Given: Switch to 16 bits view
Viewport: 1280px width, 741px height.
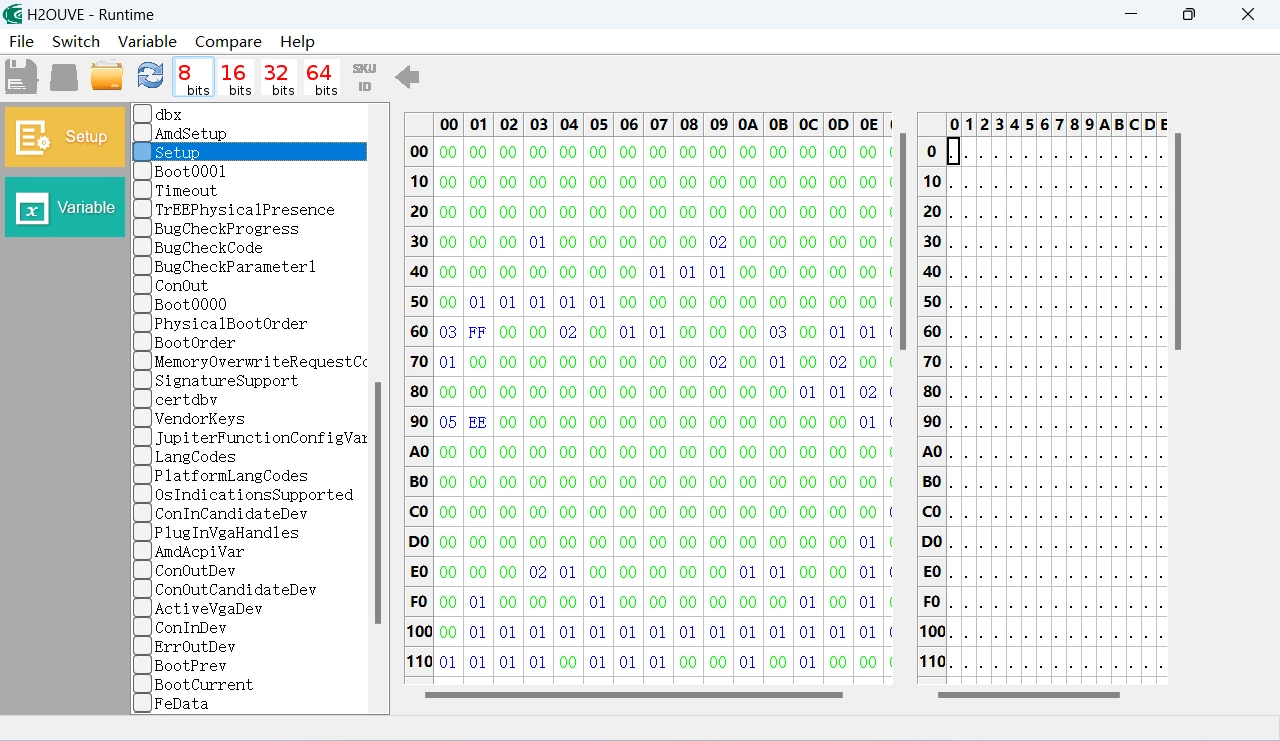Looking at the screenshot, I should (235, 78).
